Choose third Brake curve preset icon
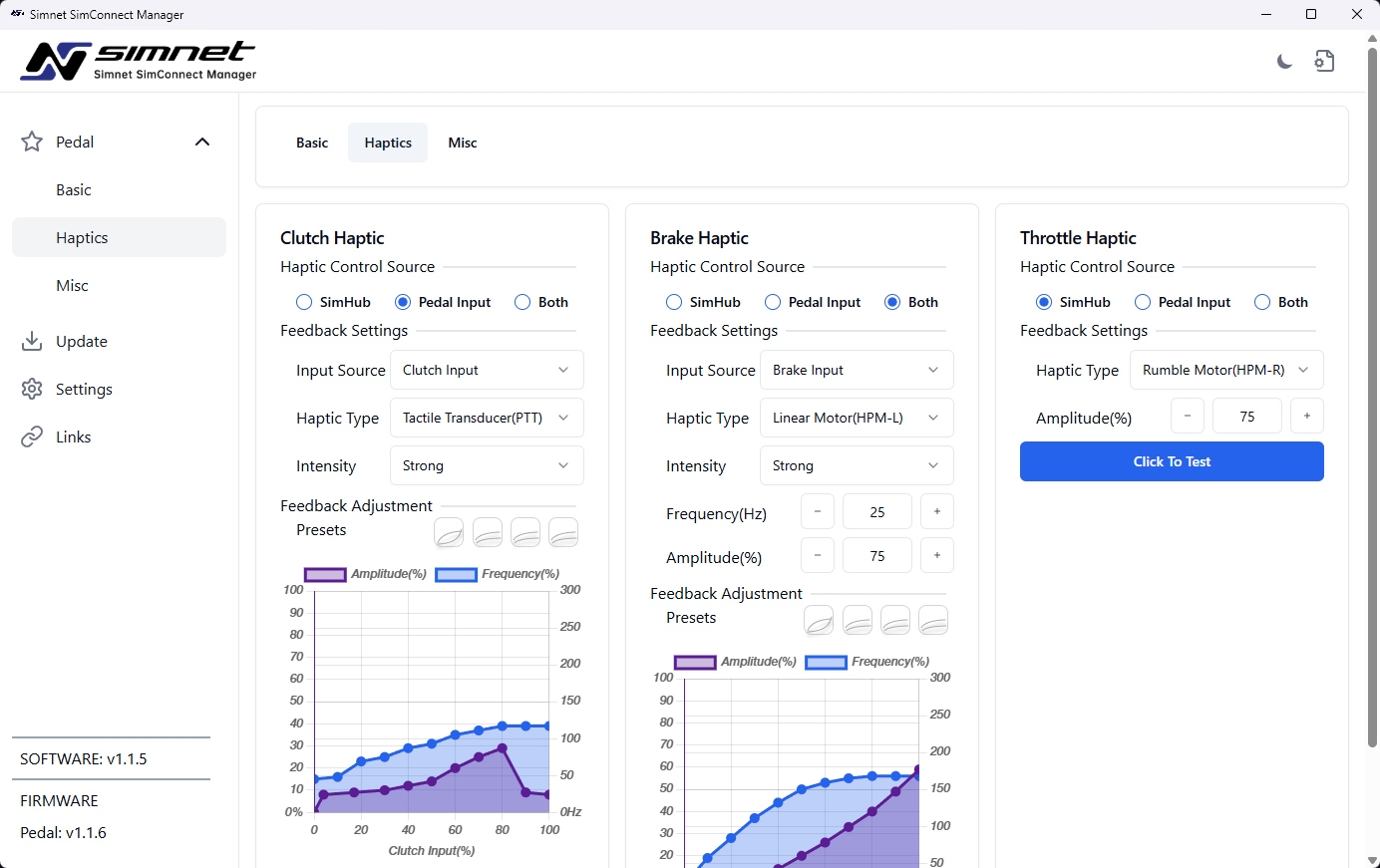Image resolution: width=1380 pixels, height=868 pixels. pyautogui.click(x=895, y=621)
